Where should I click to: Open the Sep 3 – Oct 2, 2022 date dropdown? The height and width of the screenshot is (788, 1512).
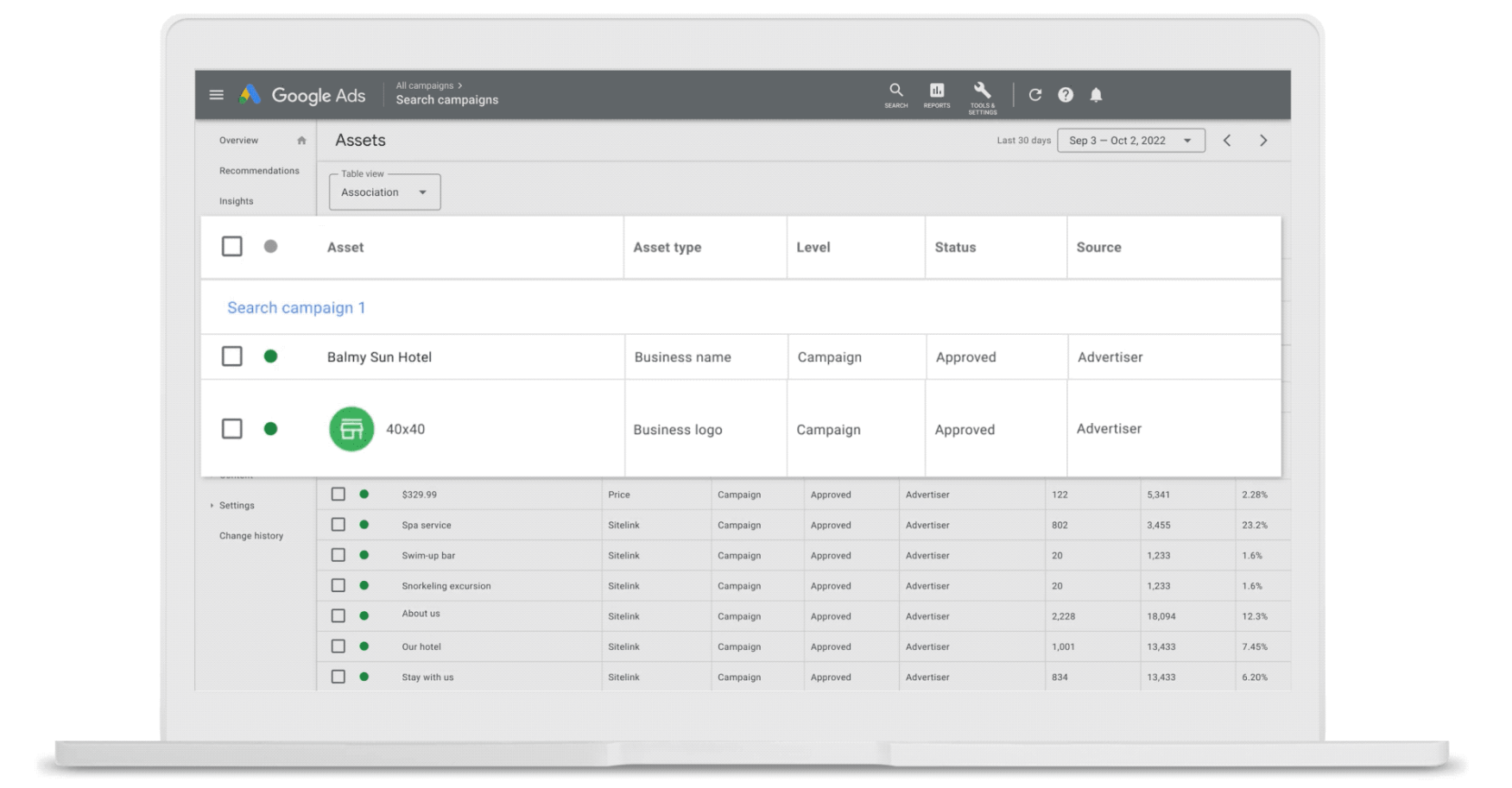point(1130,141)
